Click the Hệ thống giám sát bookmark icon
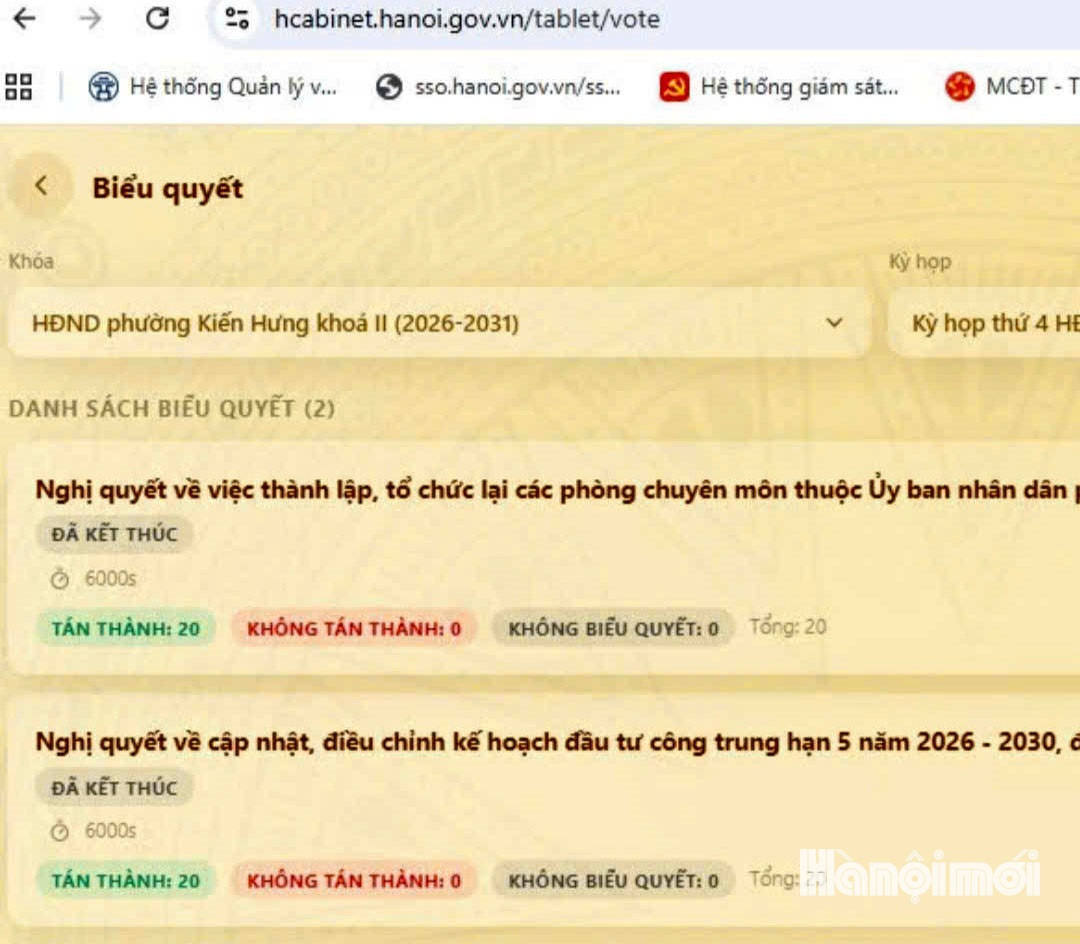Viewport: 1080px width, 944px height. coord(674,87)
